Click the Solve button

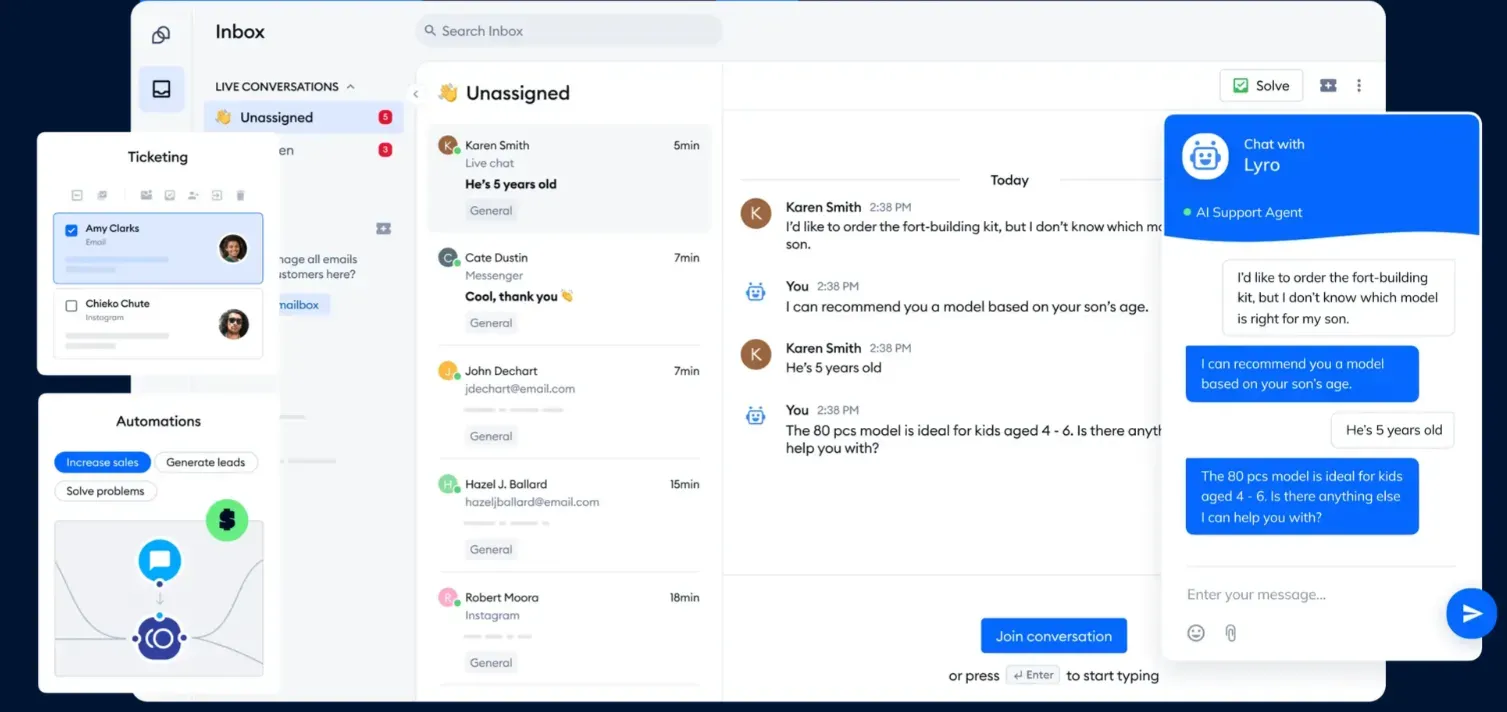point(1261,86)
